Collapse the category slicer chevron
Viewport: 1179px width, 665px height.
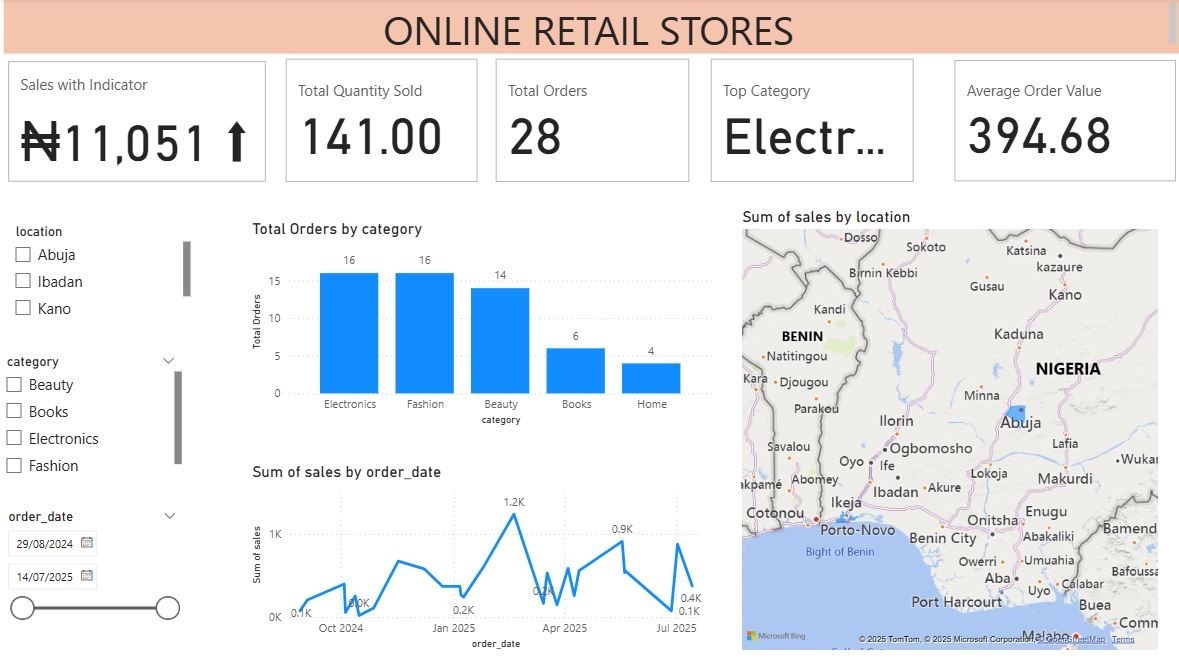[169, 361]
